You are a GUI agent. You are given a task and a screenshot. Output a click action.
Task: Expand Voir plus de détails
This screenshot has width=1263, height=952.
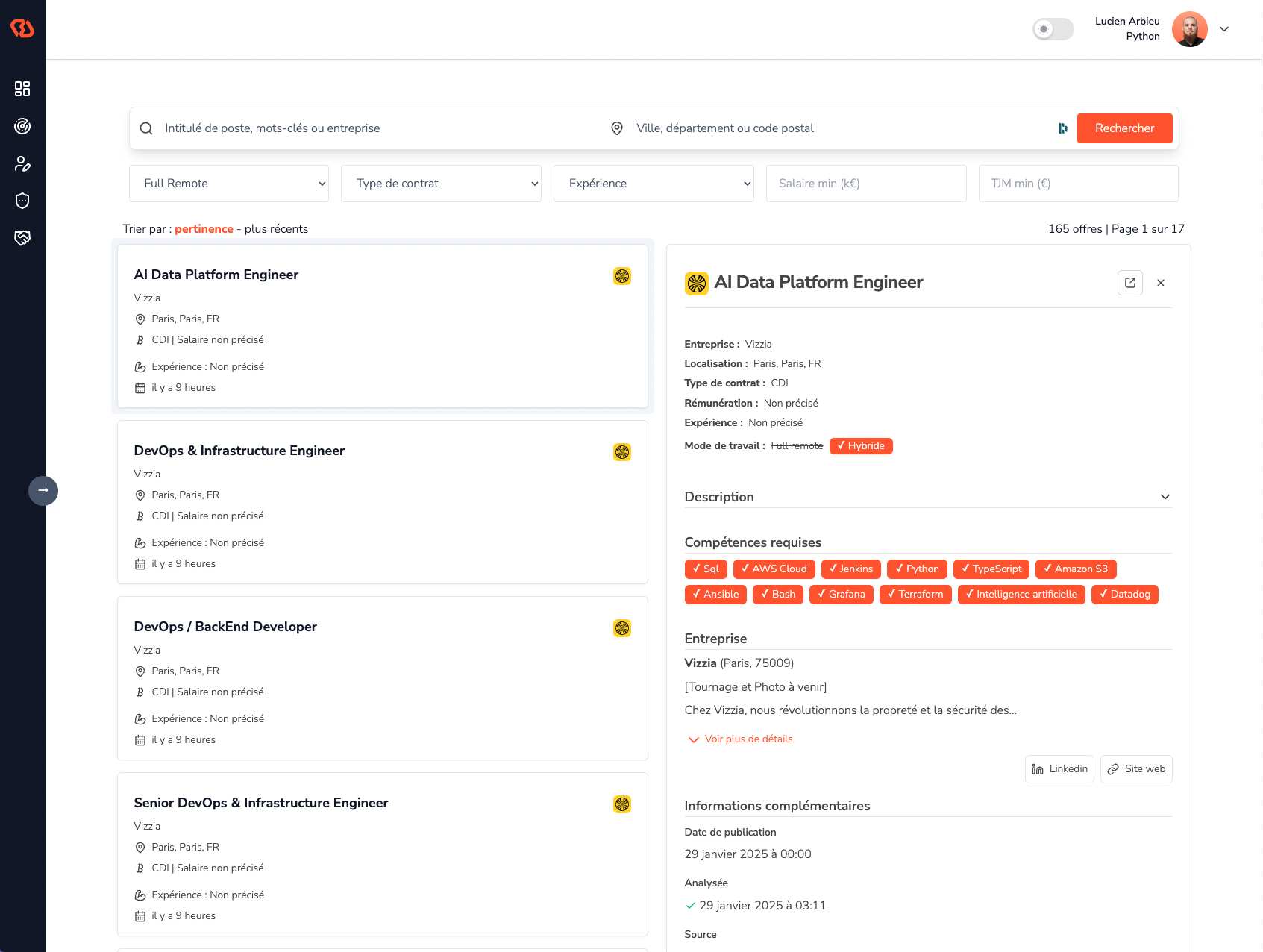point(740,739)
